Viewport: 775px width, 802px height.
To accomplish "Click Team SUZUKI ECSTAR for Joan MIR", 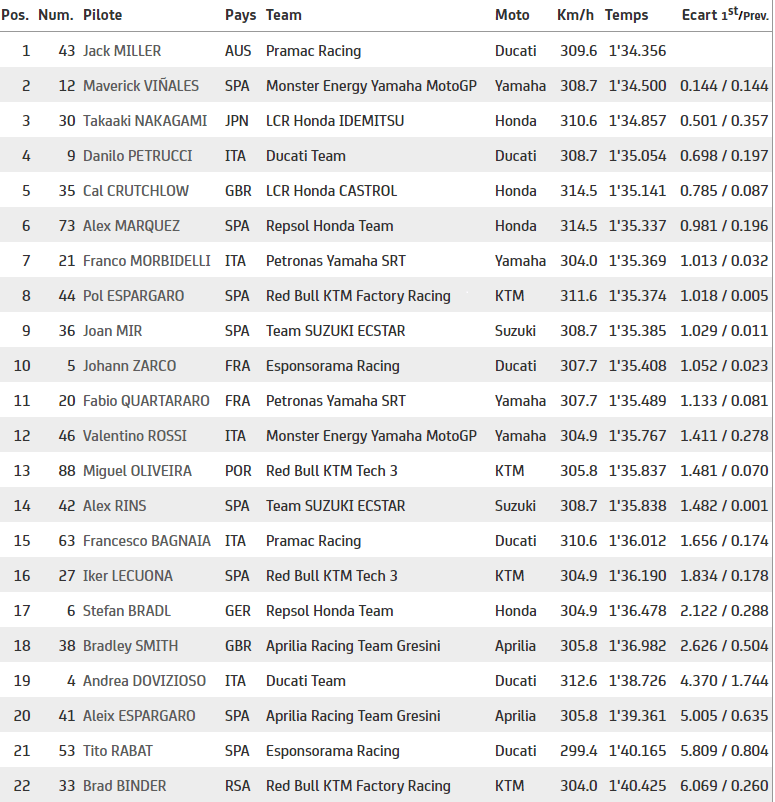I will point(335,331).
